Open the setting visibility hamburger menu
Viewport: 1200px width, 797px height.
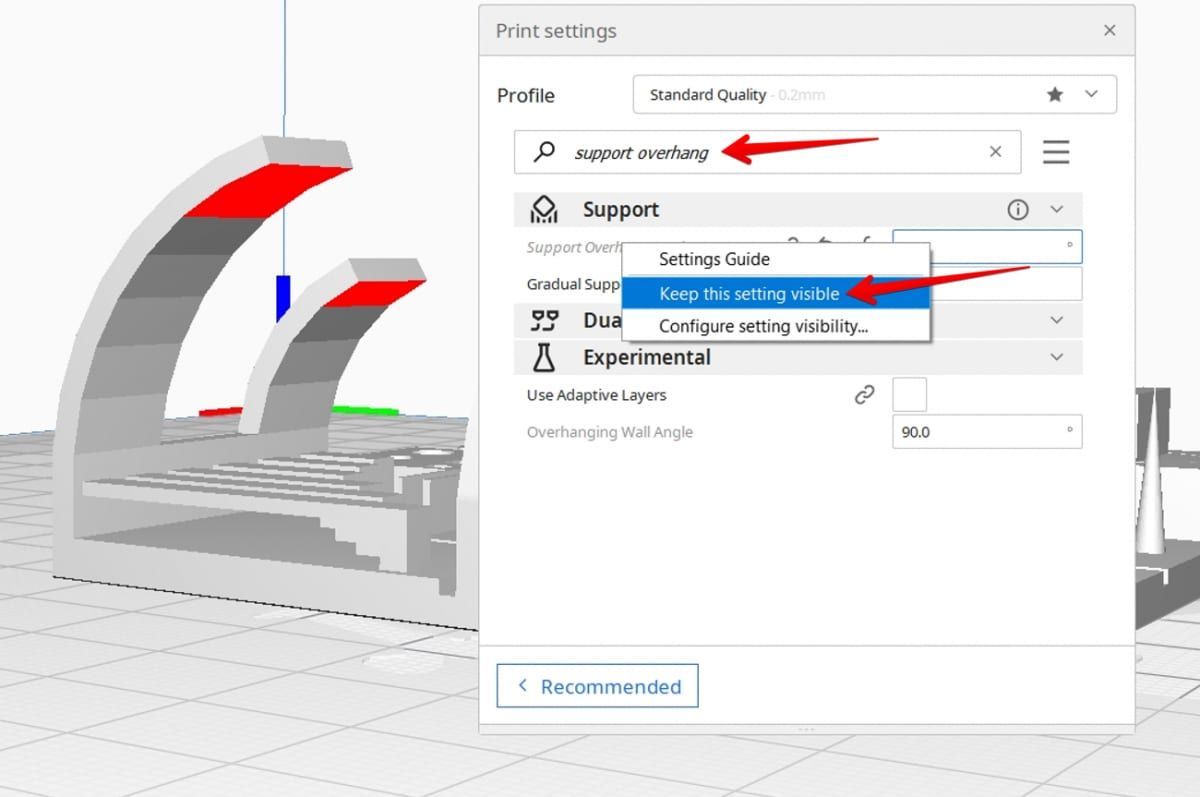coord(1056,152)
